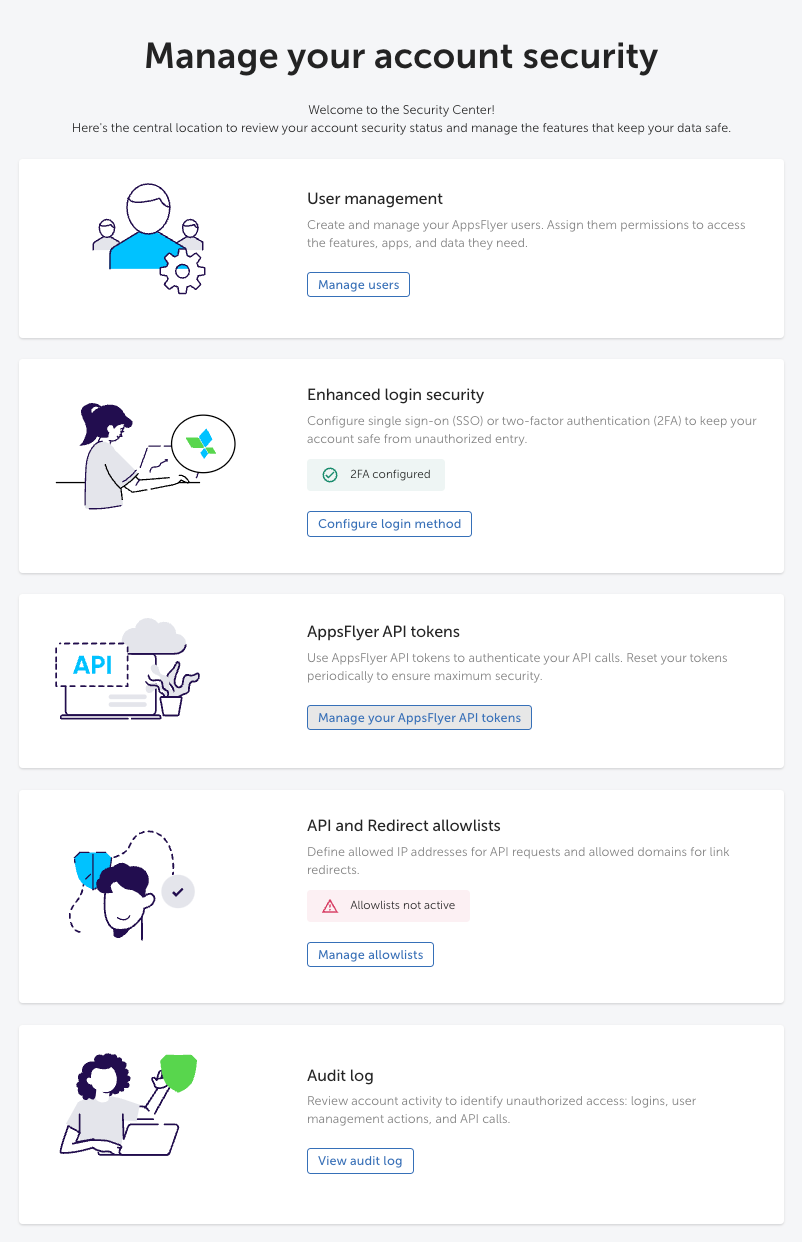Open the View audit log button

pyautogui.click(x=360, y=1161)
